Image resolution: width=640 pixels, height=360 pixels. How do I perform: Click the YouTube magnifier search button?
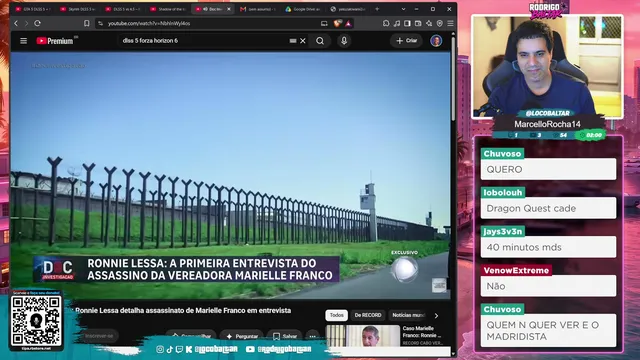click(320, 41)
